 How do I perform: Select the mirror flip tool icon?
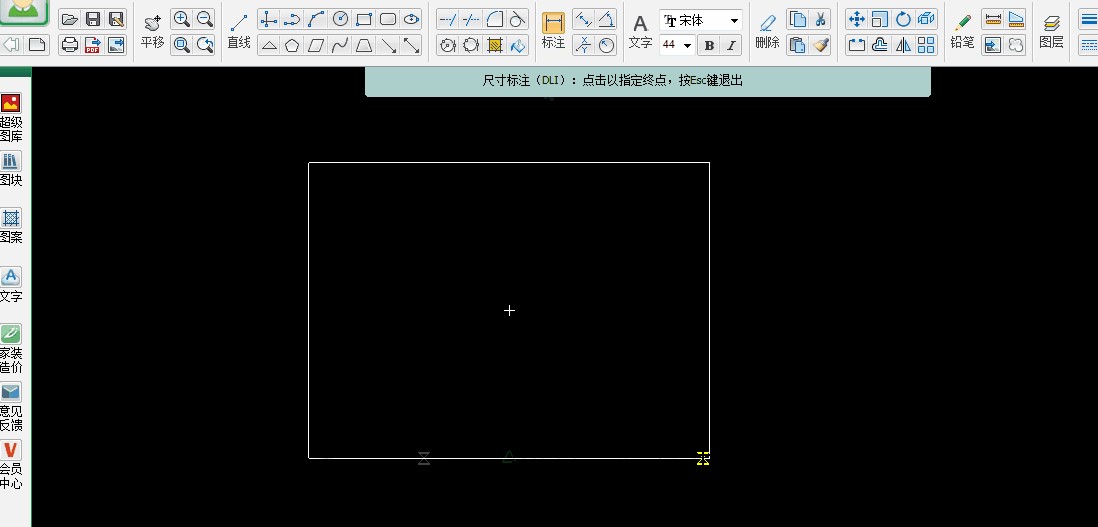(904, 45)
